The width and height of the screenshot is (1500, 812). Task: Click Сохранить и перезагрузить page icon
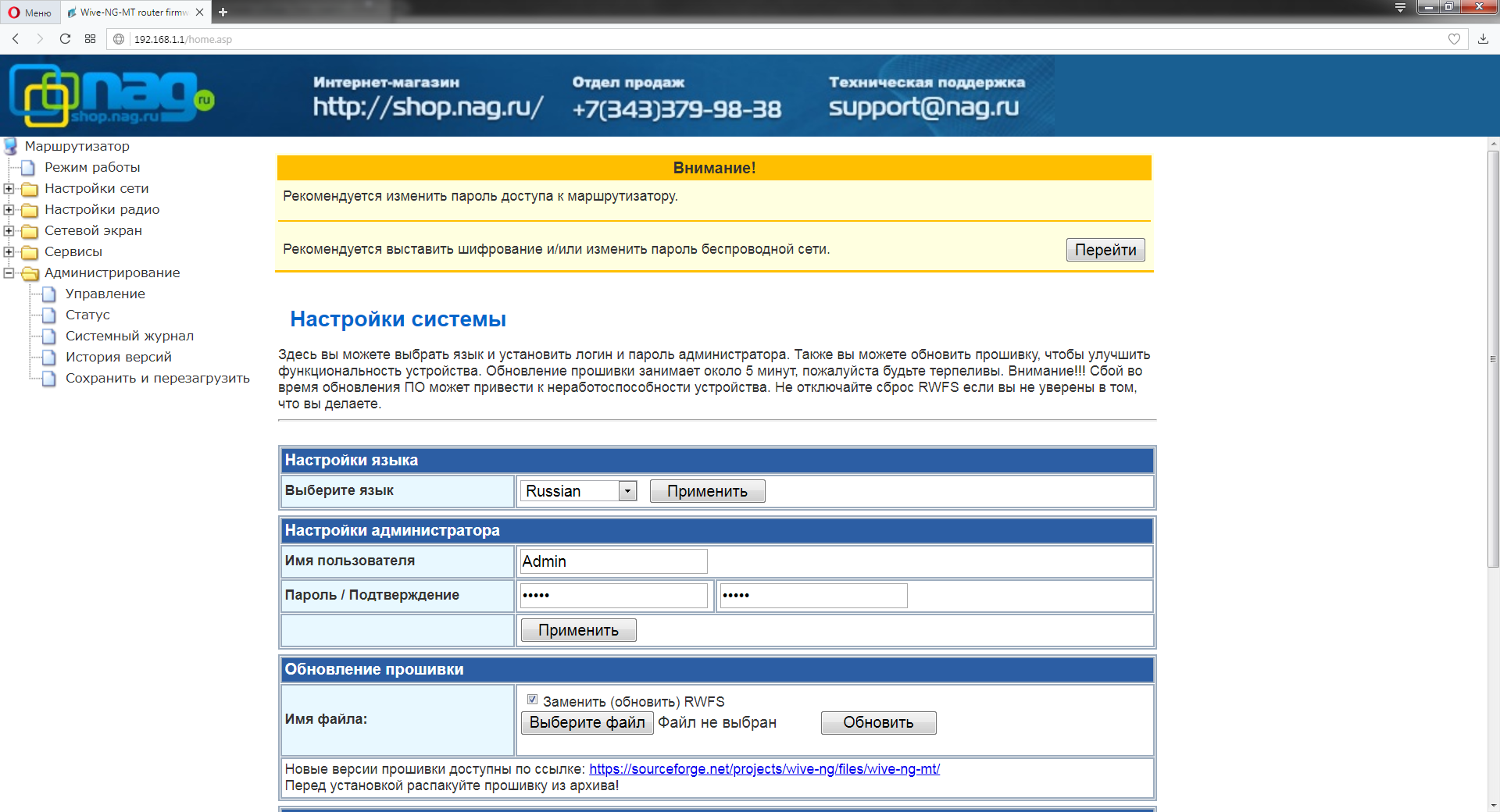click(x=49, y=378)
